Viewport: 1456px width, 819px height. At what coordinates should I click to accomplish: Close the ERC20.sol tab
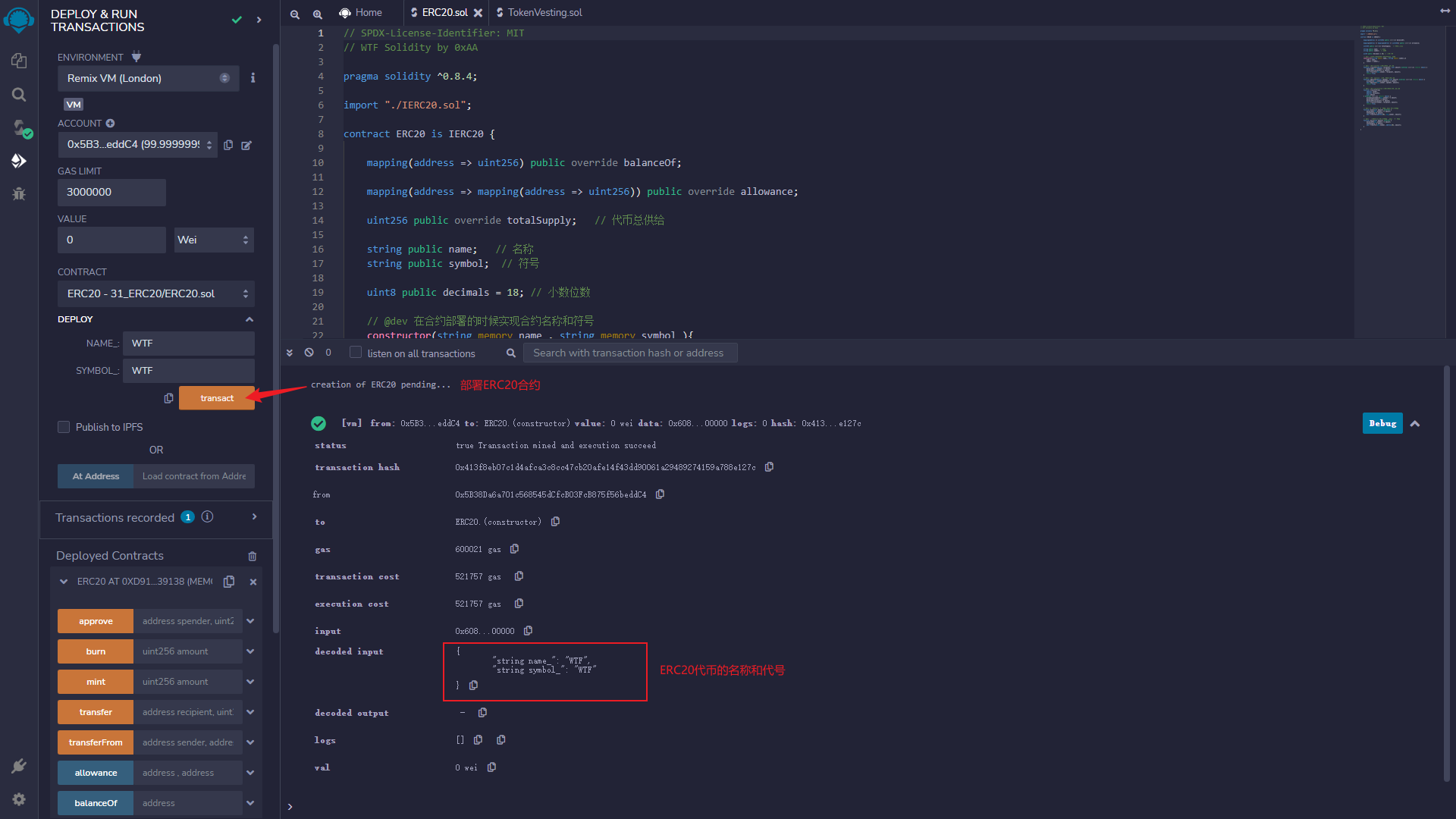click(478, 13)
